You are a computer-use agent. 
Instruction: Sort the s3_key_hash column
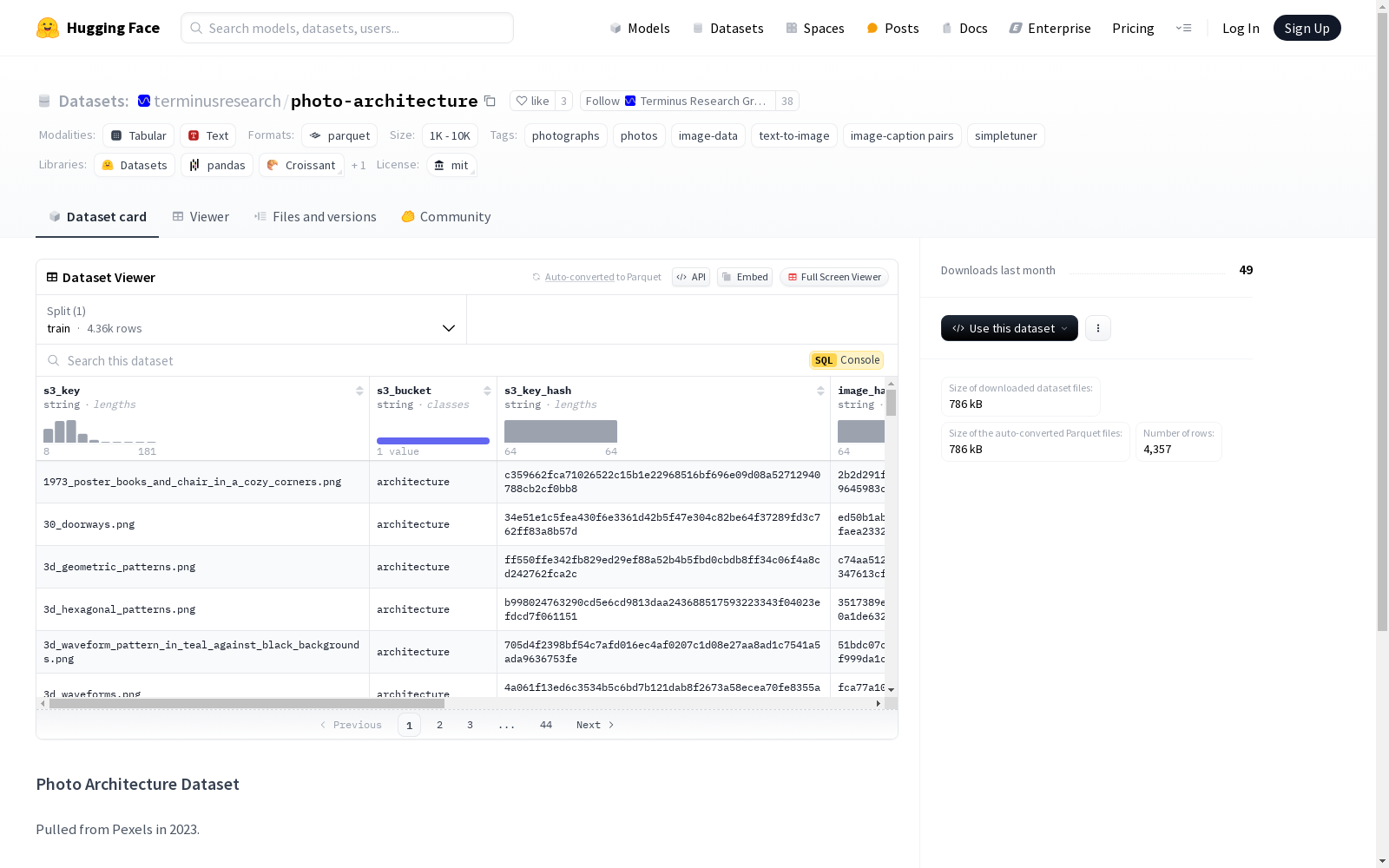click(x=820, y=391)
